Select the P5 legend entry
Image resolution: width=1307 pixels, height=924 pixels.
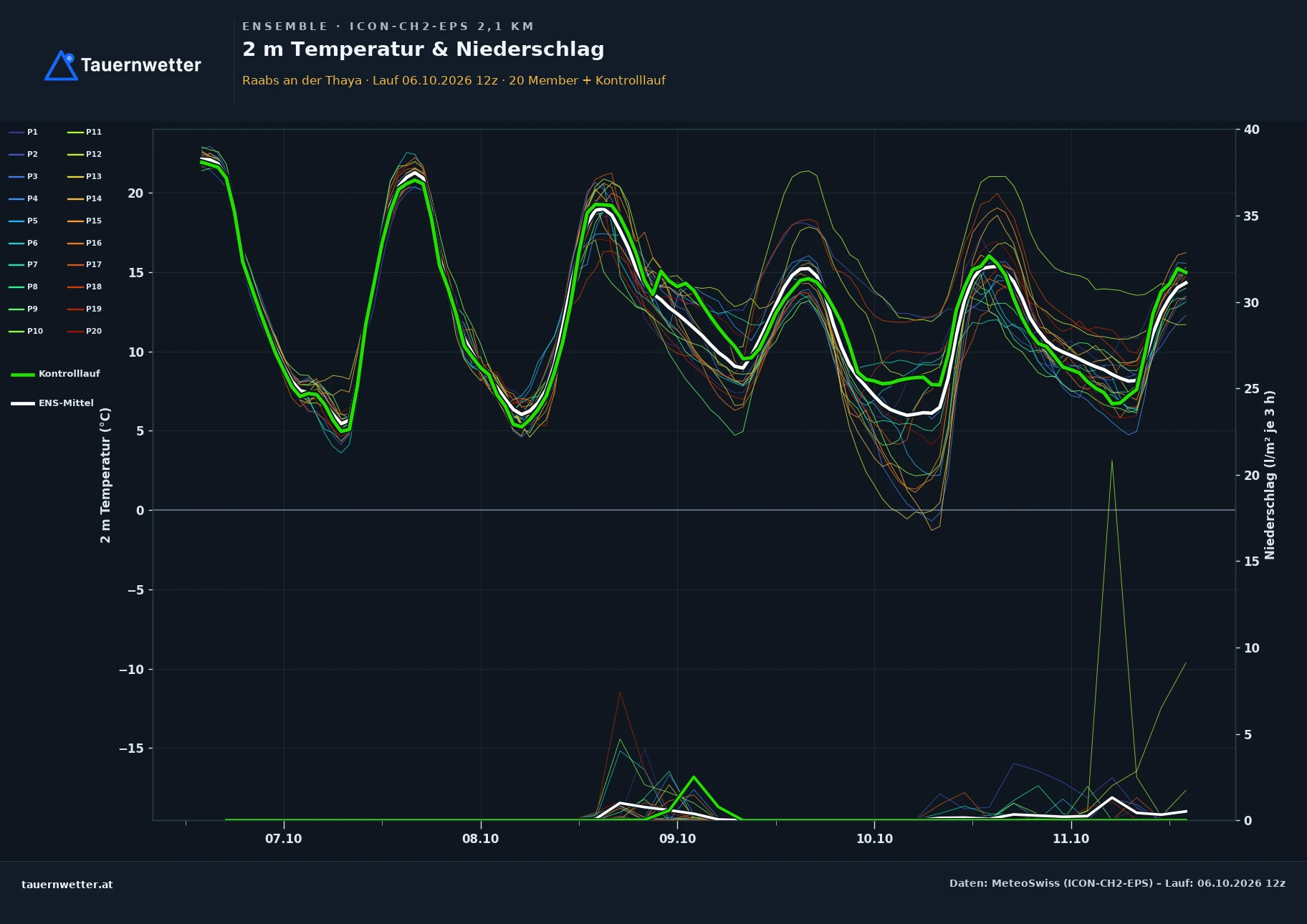coord(24,221)
